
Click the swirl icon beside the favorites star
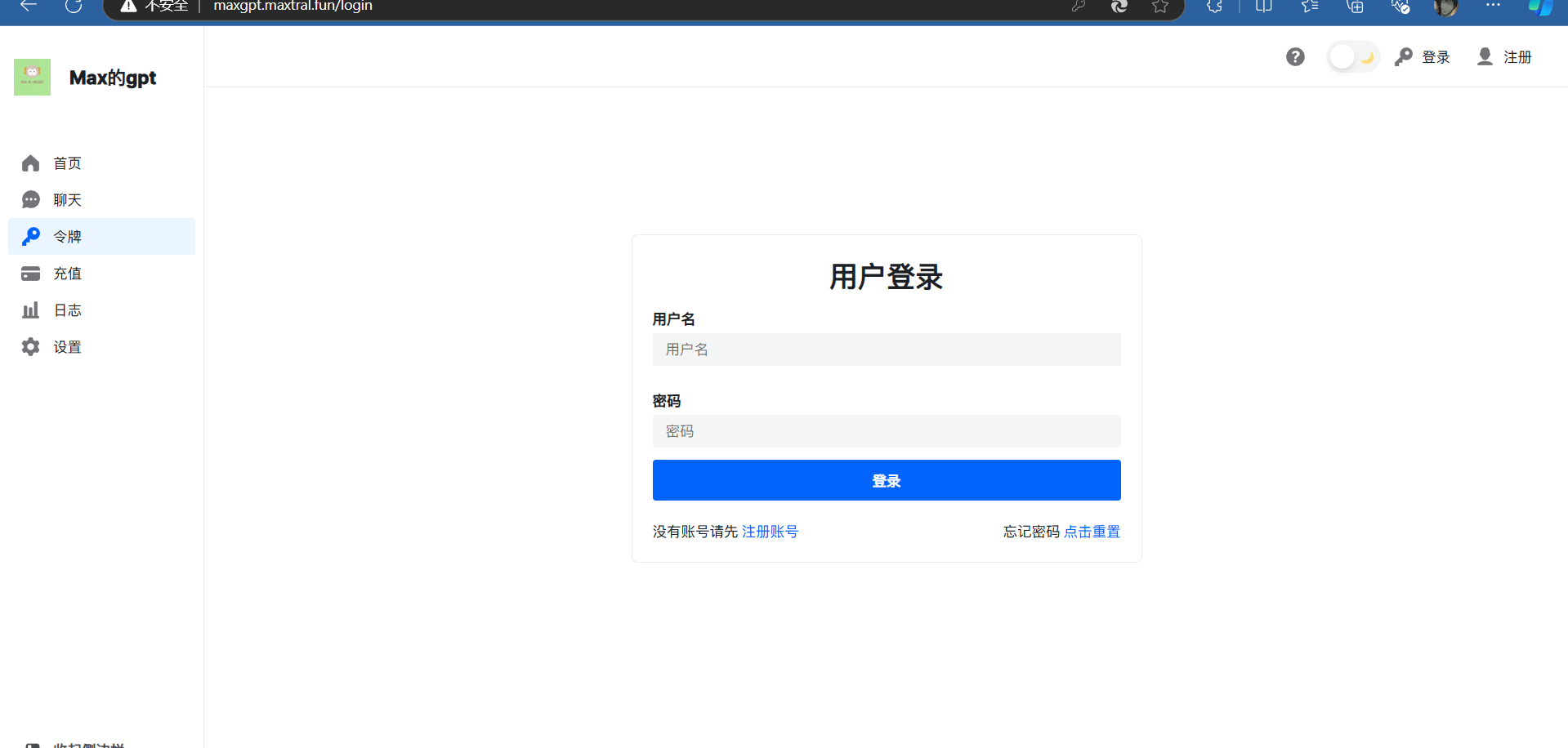pos(1119,6)
